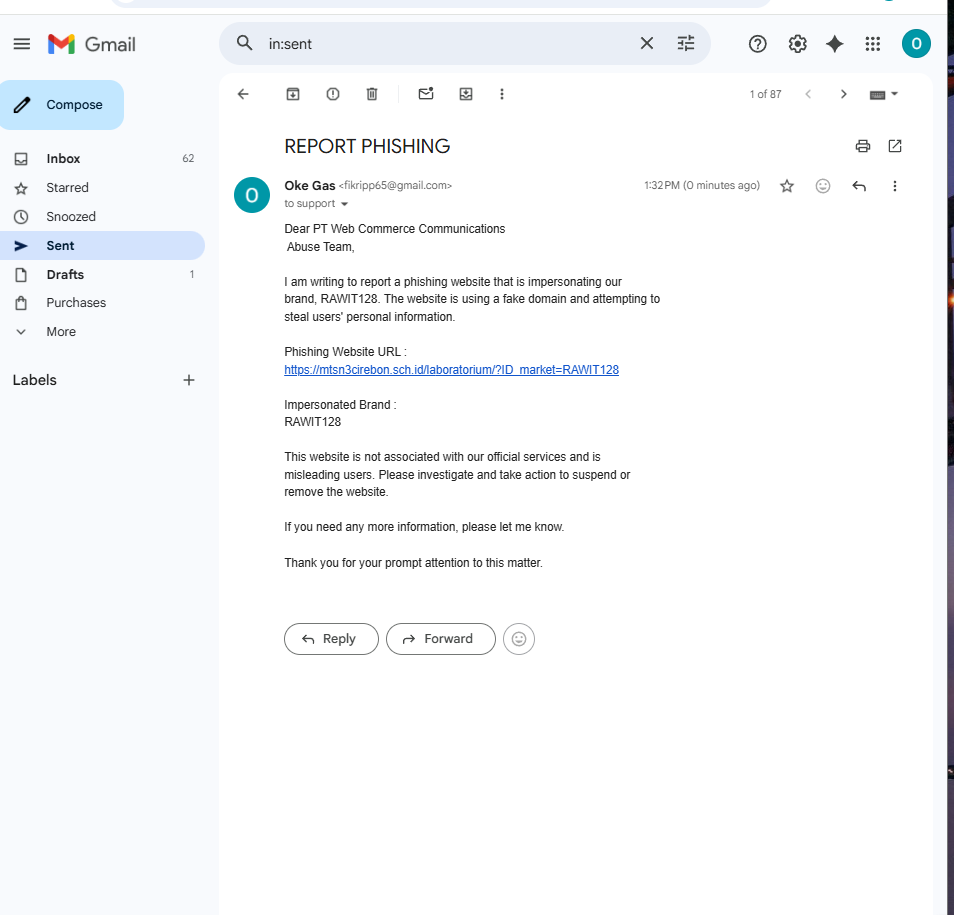
Task: Go to the newer message arrow
Action: click(808, 94)
